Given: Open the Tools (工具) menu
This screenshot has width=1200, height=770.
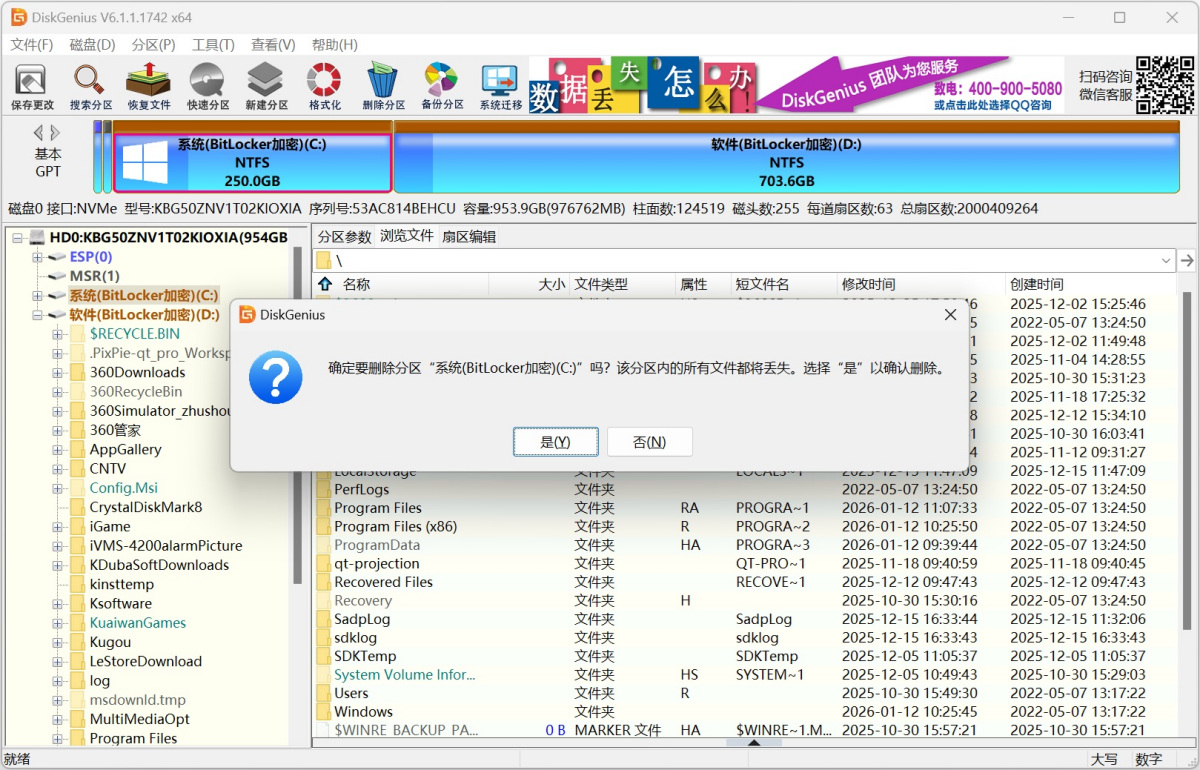Looking at the screenshot, I should (213, 45).
